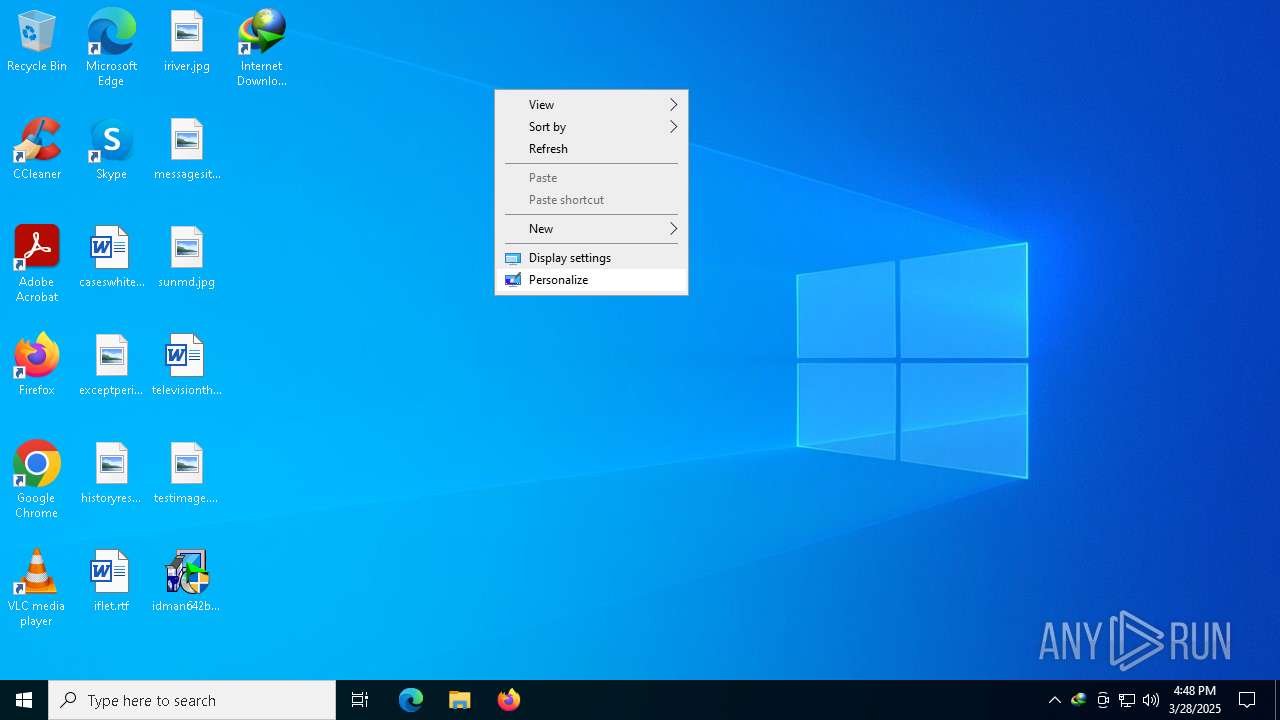Click the network icon in the tray
This screenshot has width=1280, height=720.
pos(1127,700)
